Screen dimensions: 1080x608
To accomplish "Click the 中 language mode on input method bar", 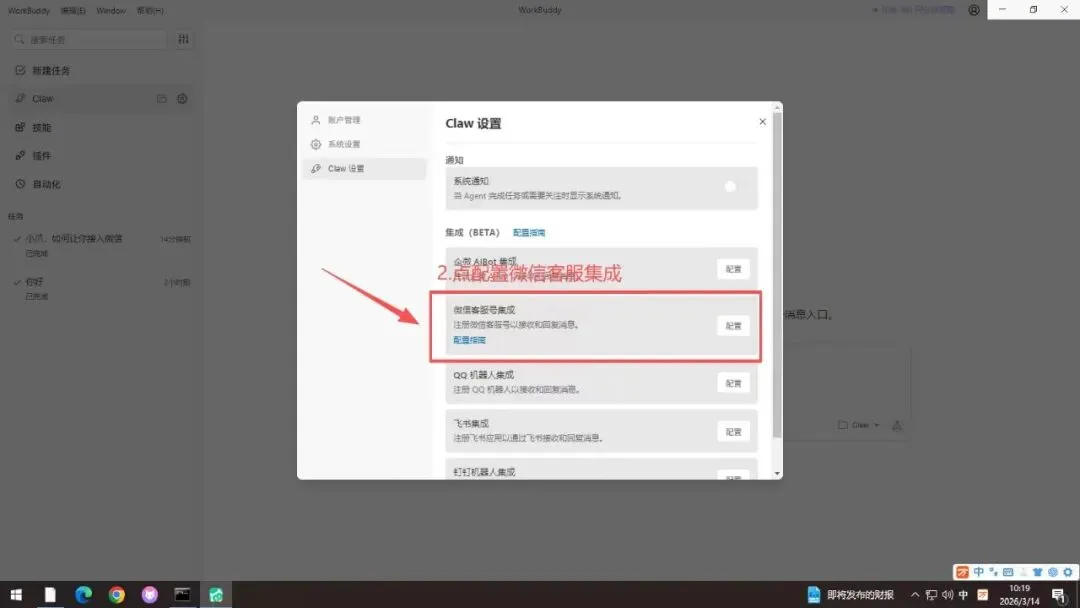I will pos(978,572).
